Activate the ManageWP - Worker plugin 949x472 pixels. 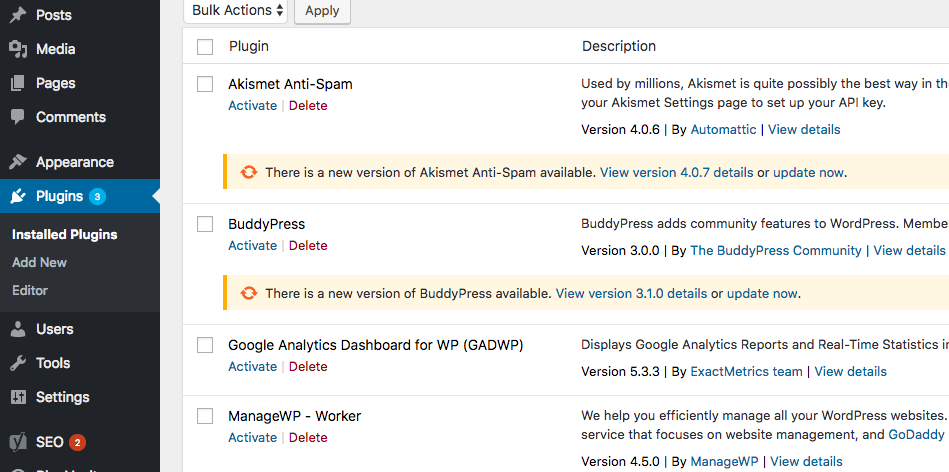[252, 438]
